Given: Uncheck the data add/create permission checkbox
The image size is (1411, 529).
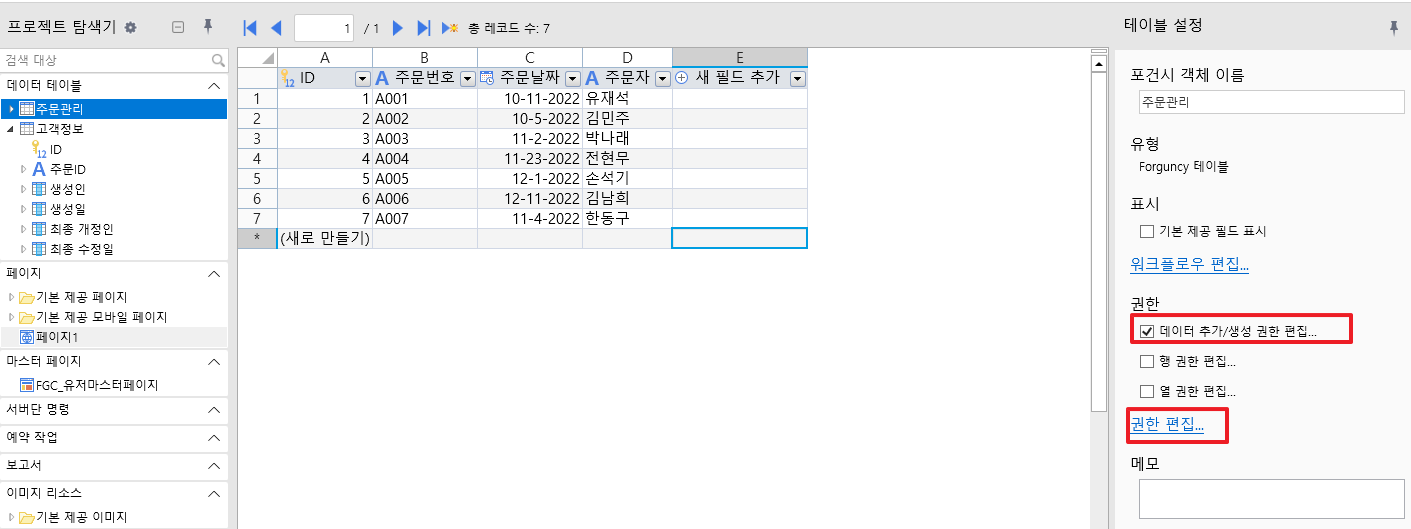Looking at the screenshot, I should [1147, 331].
